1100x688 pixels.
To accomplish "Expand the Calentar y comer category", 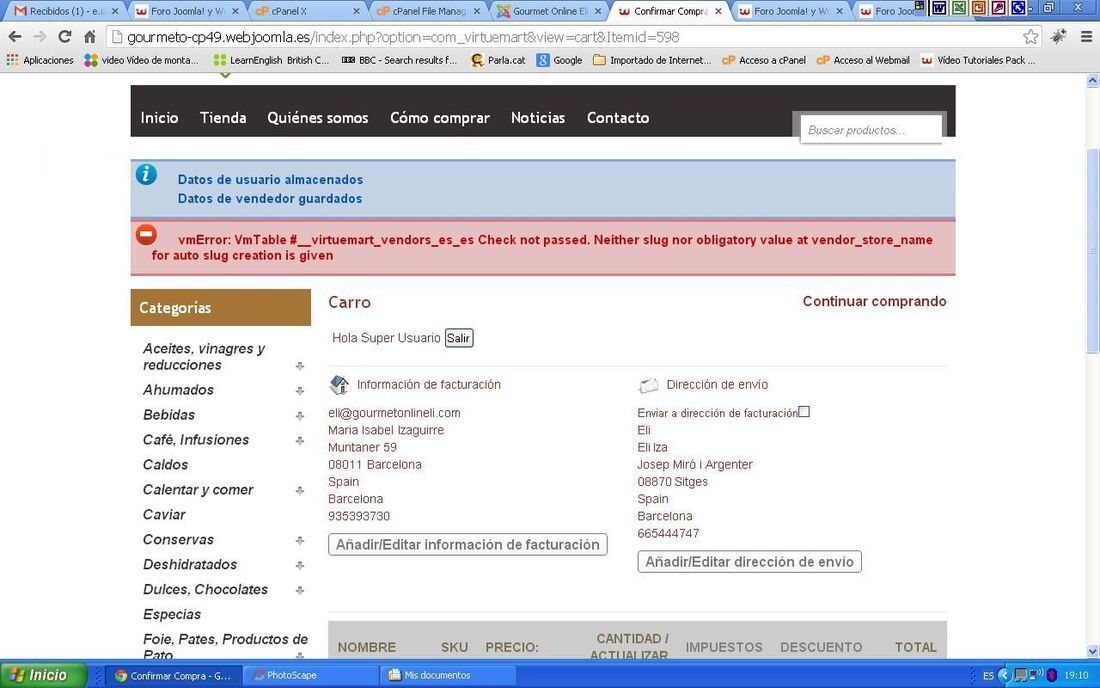I will (x=300, y=490).
